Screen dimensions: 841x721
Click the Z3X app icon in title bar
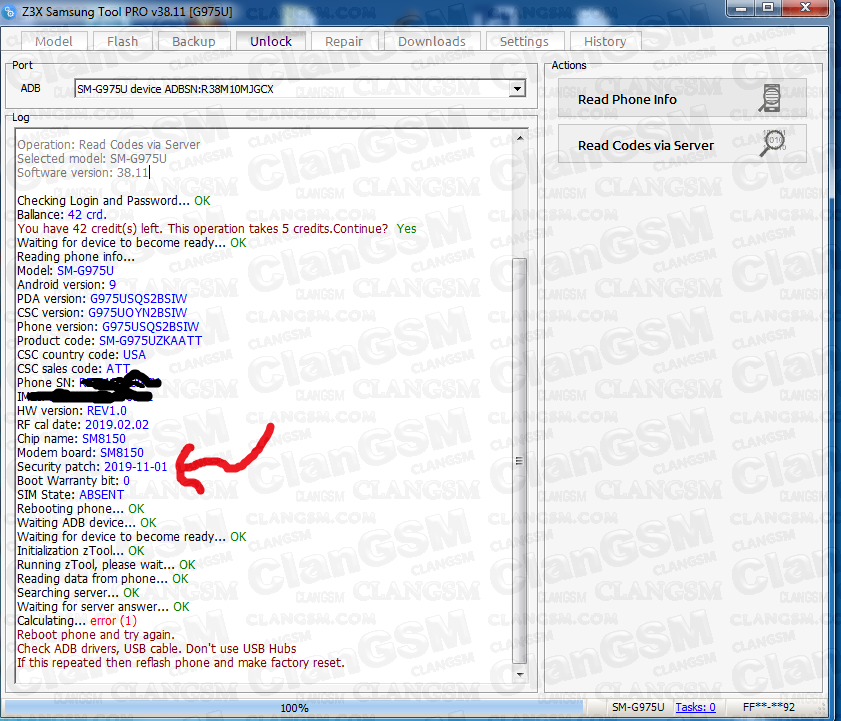9,11
